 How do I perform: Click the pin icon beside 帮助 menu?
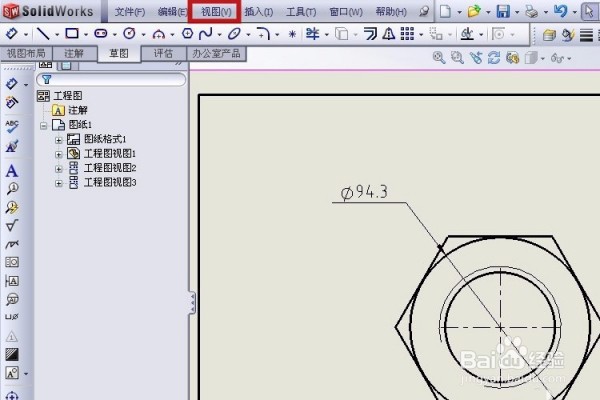pyautogui.click(x=424, y=12)
